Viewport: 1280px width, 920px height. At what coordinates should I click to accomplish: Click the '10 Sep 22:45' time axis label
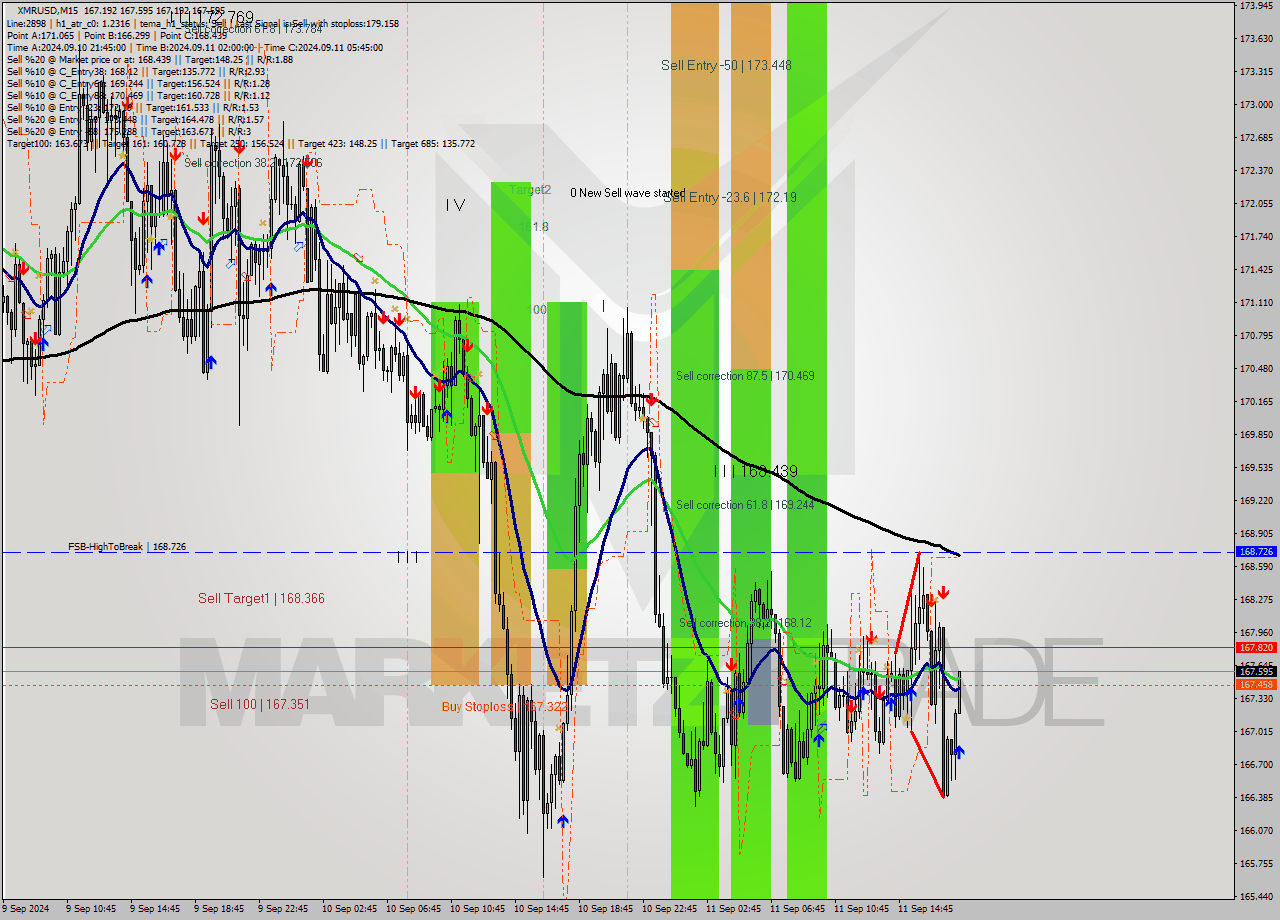[669, 909]
